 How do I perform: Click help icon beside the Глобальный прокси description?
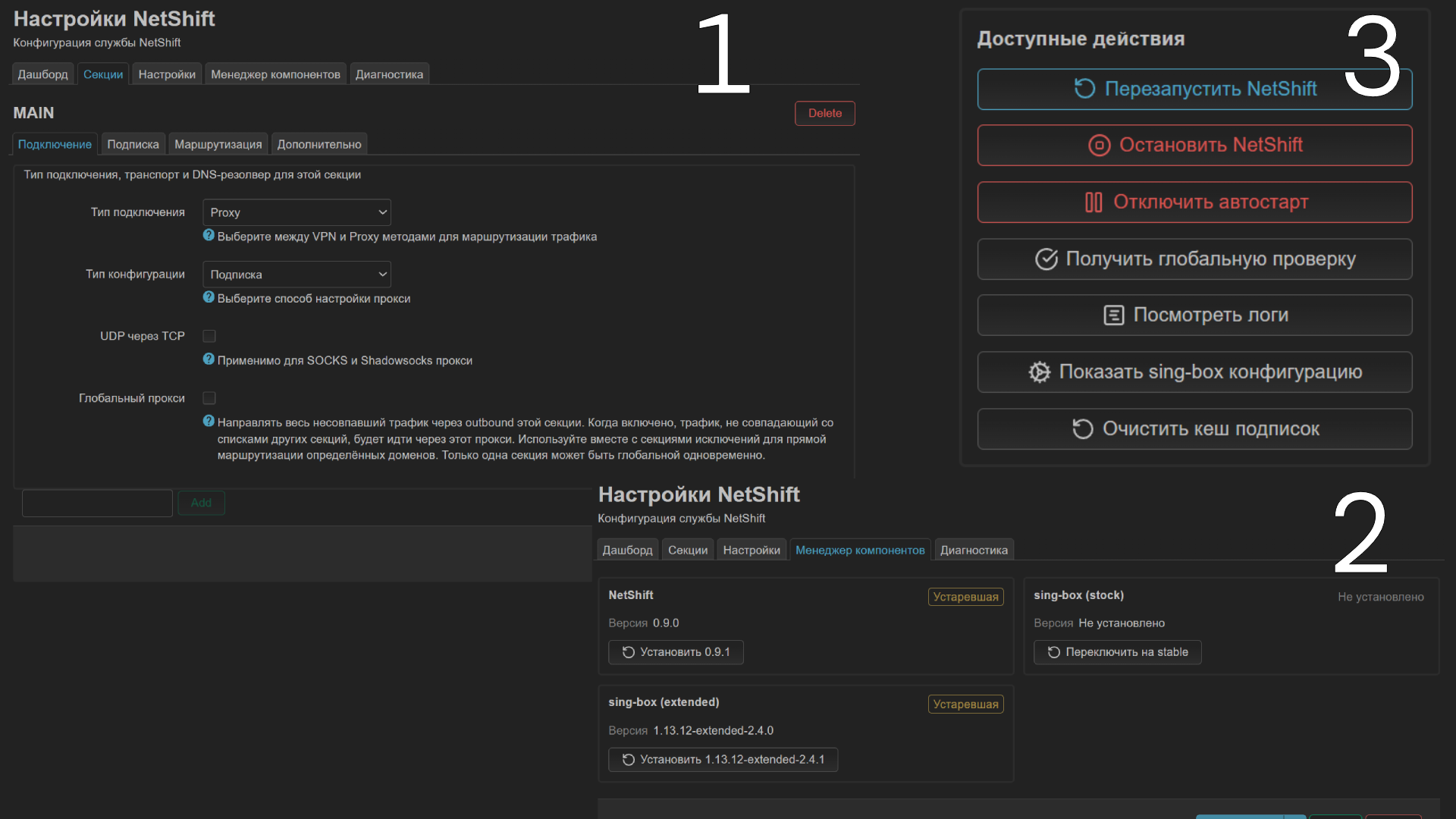[209, 422]
